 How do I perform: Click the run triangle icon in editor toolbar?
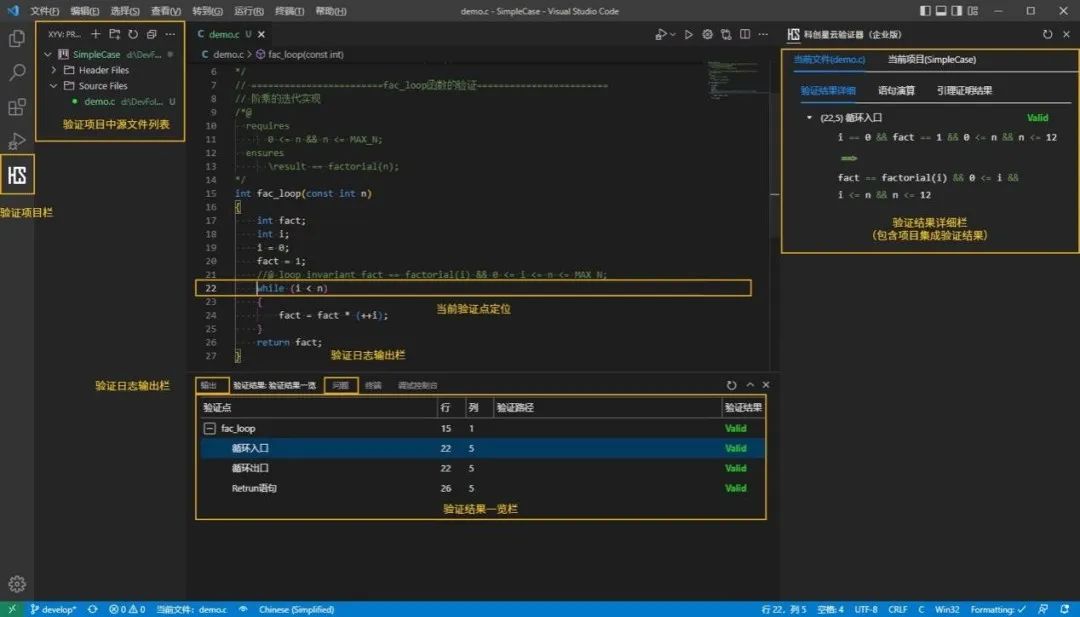688,34
